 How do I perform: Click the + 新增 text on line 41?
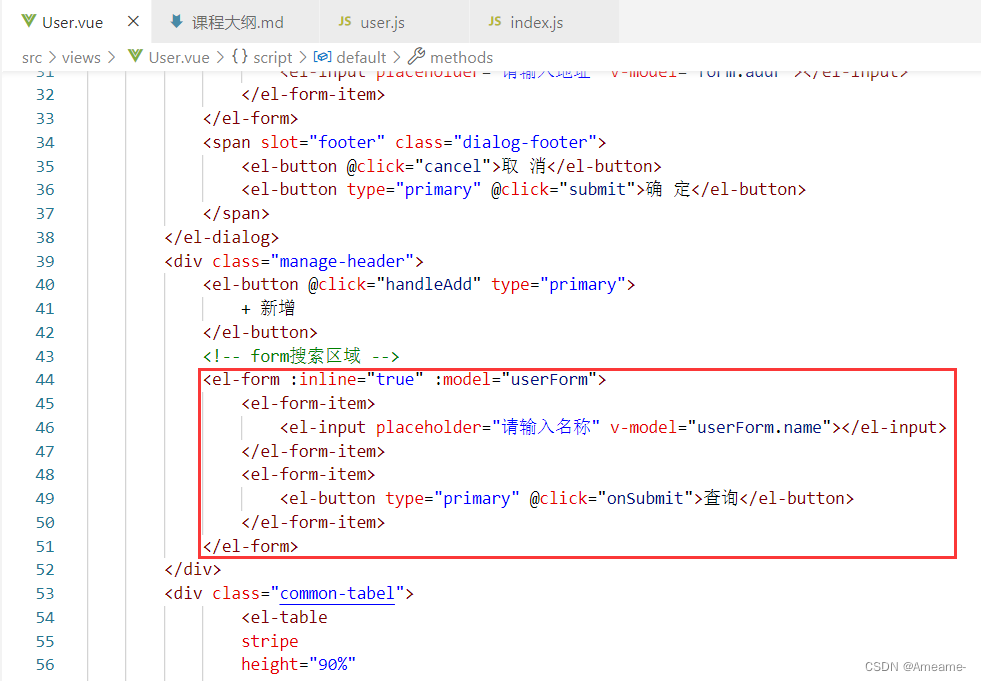[x=268, y=308]
